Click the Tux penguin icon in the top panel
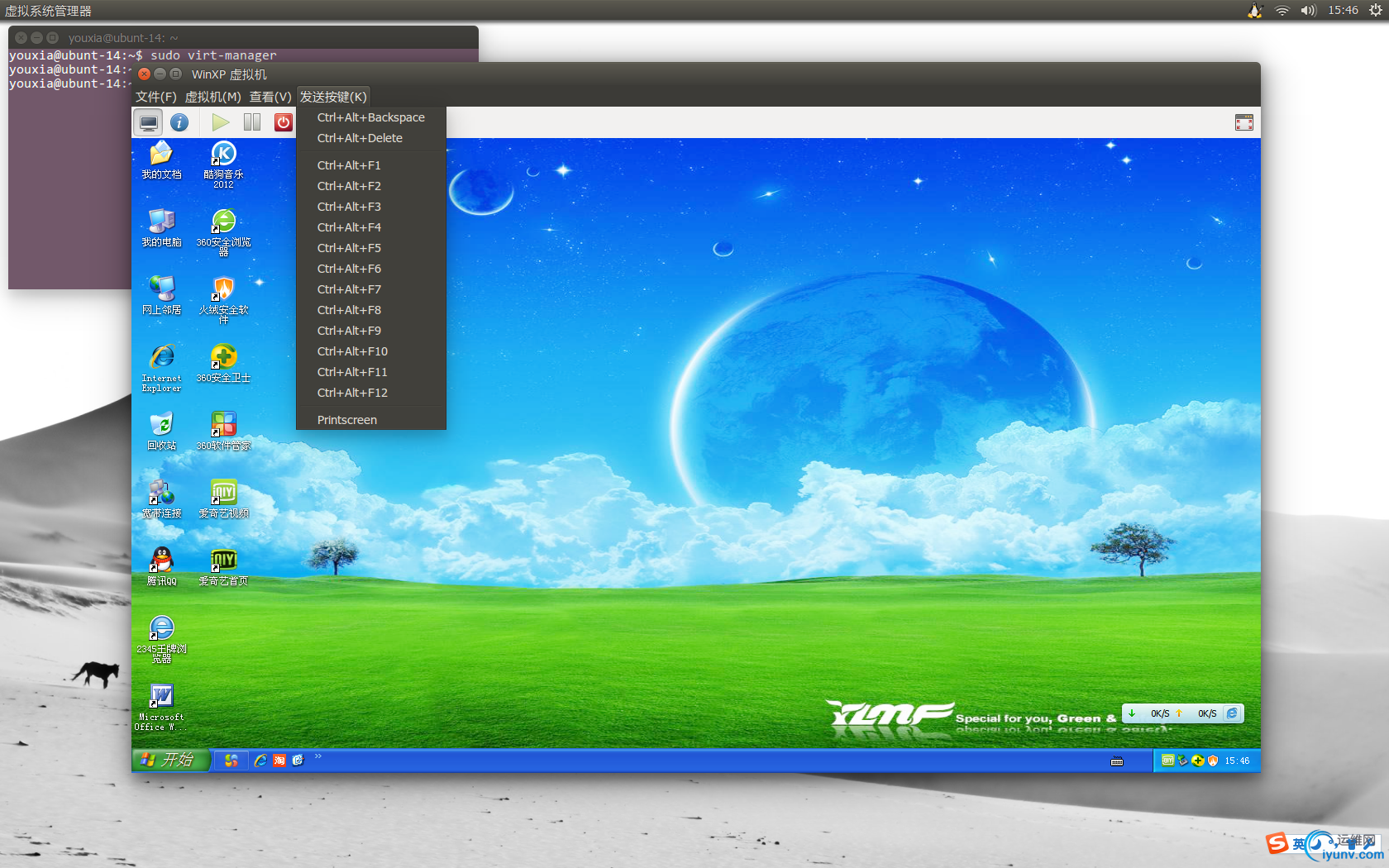1389x868 pixels. coord(1255,11)
